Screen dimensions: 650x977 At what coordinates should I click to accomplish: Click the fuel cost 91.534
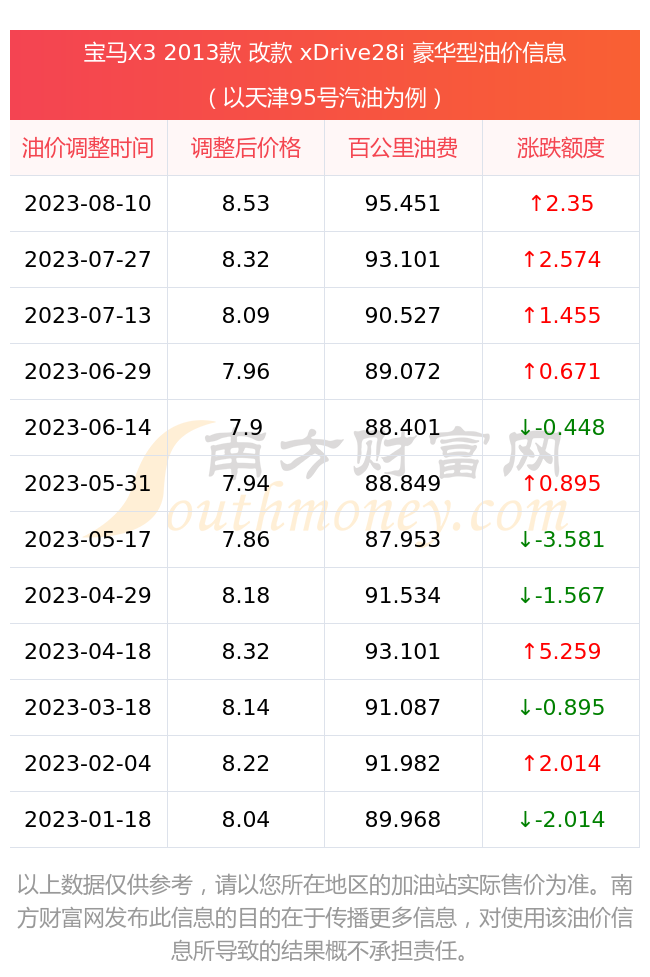pos(403,596)
